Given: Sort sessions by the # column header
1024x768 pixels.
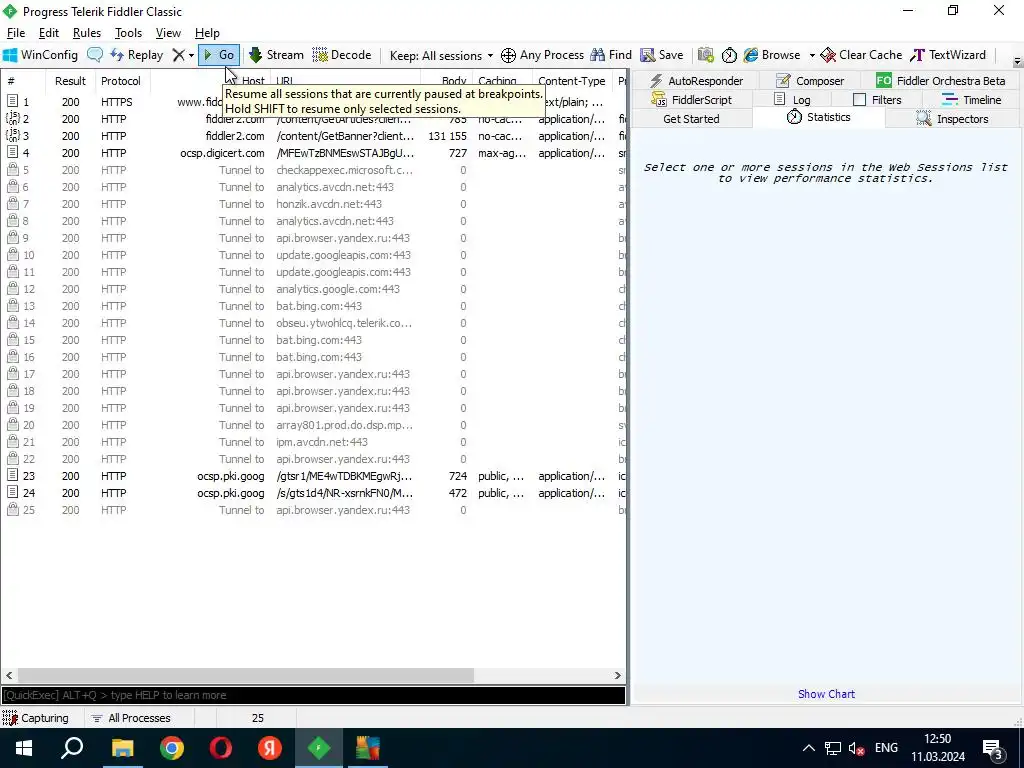Looking at the screenshot, I should [x=24, y=81].
